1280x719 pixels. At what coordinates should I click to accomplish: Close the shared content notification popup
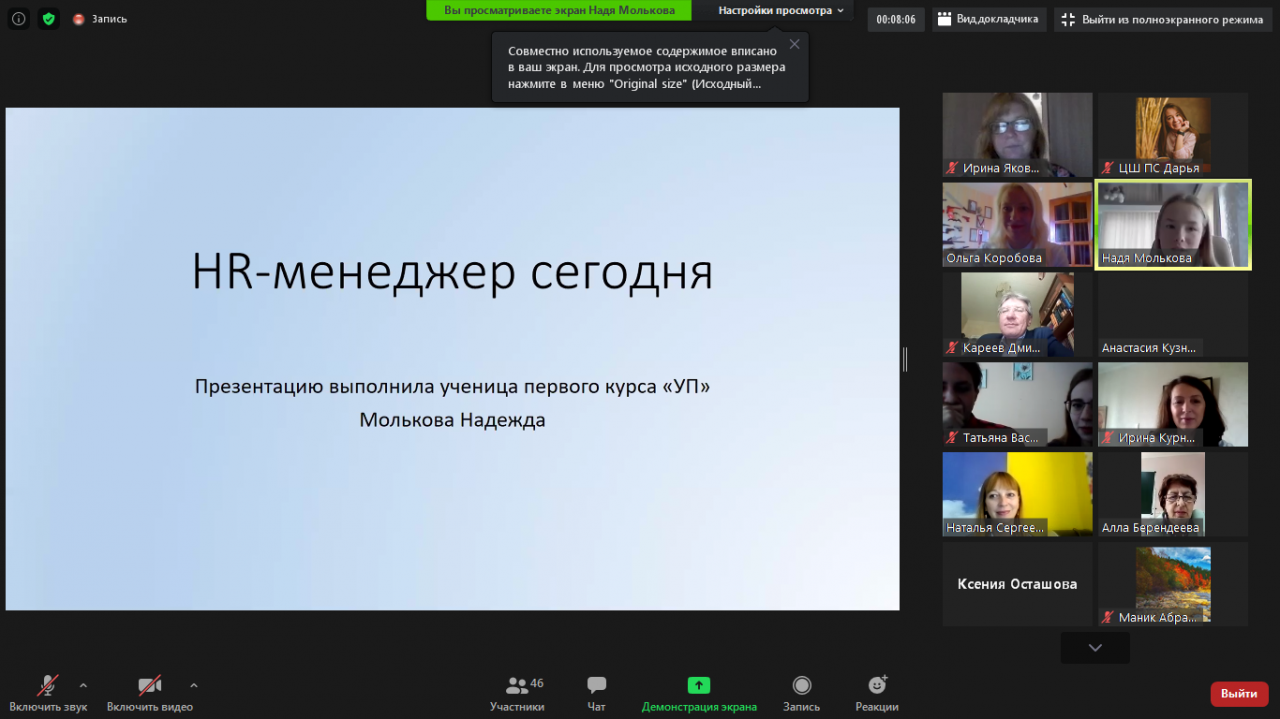tap(794, 44)
